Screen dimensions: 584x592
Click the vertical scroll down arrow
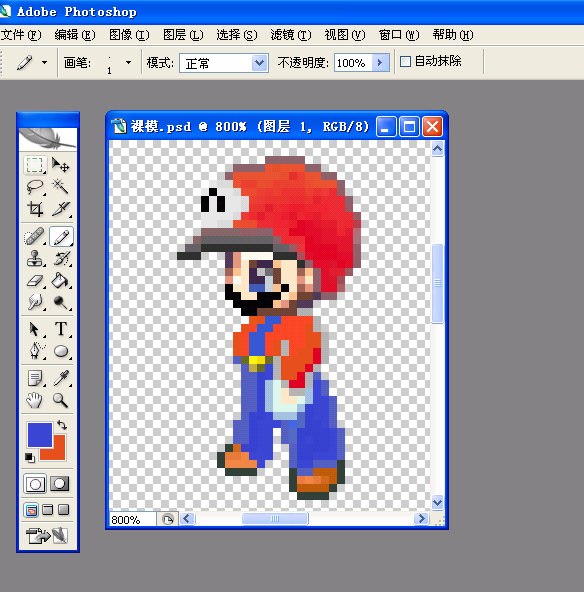click(437, 503)
